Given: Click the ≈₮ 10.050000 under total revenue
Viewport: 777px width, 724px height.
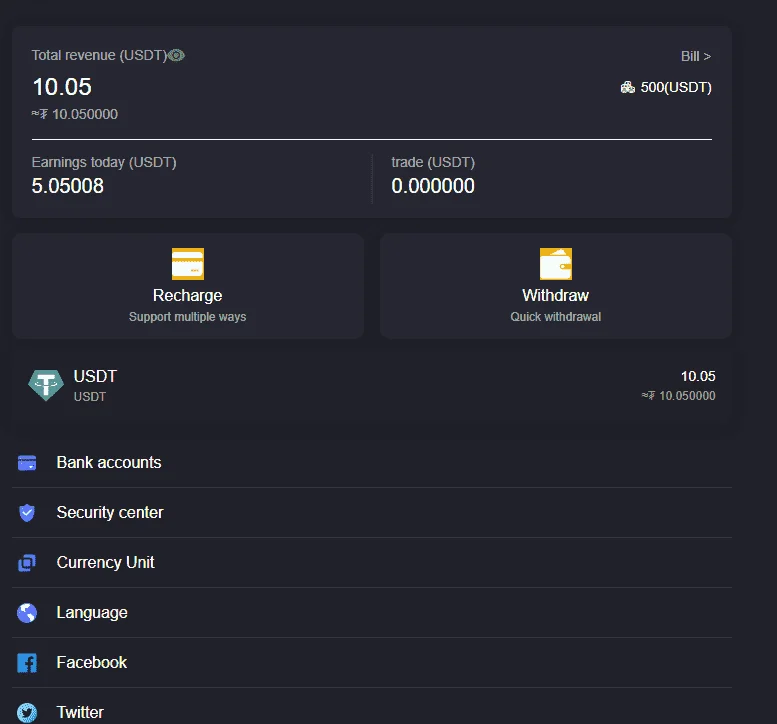Looking at the screenshot, I should point(75,114).
